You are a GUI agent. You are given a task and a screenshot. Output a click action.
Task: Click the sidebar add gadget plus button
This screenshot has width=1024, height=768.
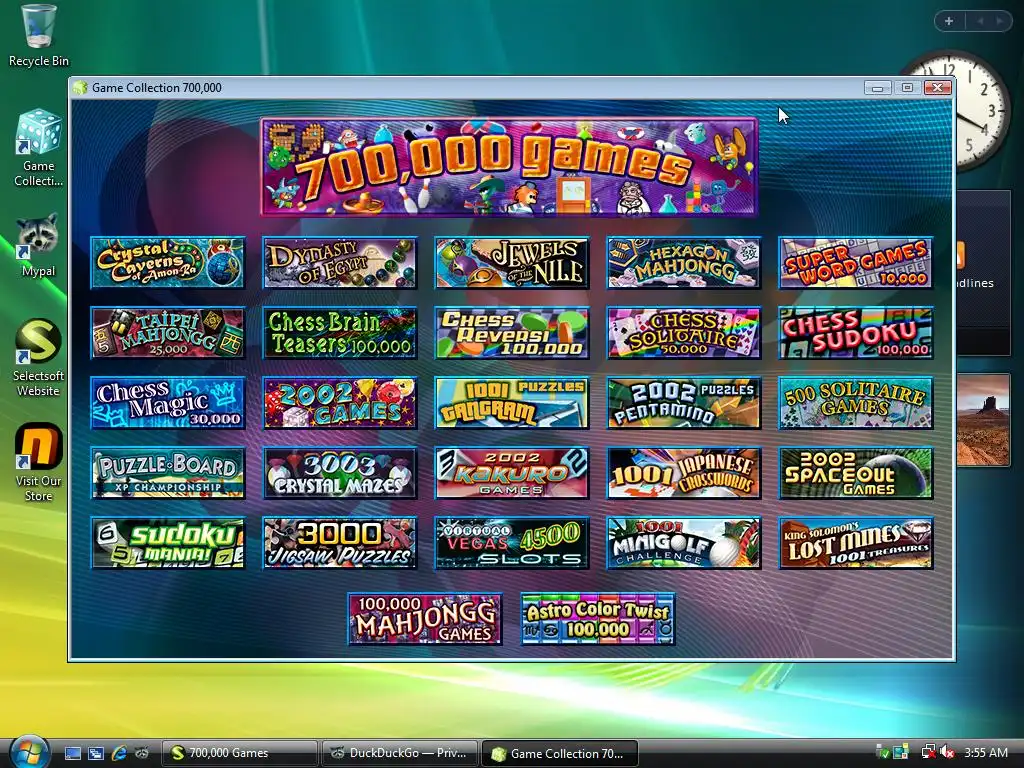pos(949,21)
